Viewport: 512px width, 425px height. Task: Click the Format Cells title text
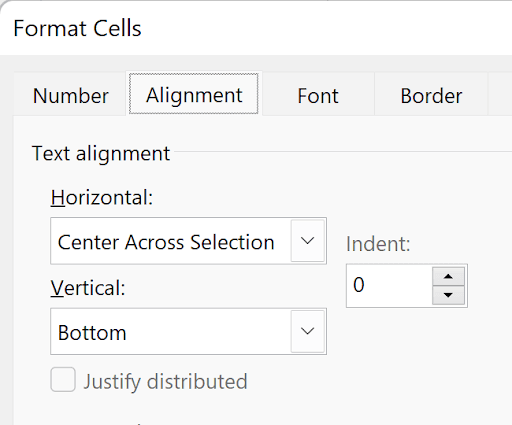77,28
